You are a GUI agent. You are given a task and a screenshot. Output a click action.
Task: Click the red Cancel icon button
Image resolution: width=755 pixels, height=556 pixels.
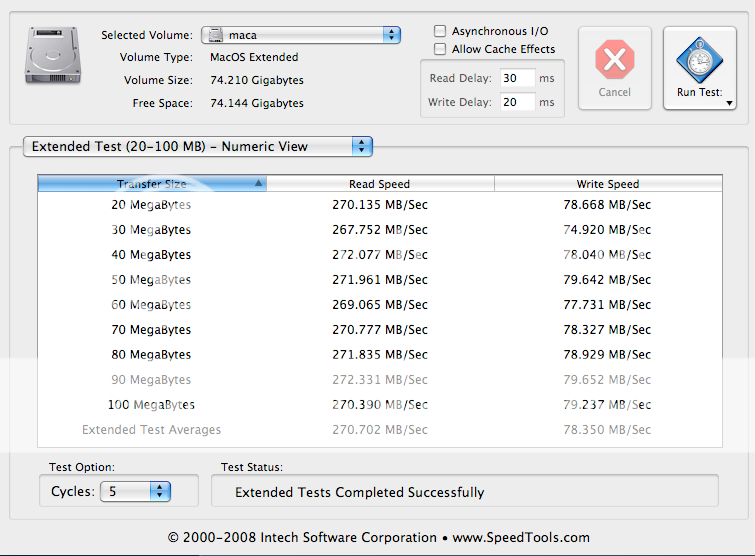(x=614, y=61)
